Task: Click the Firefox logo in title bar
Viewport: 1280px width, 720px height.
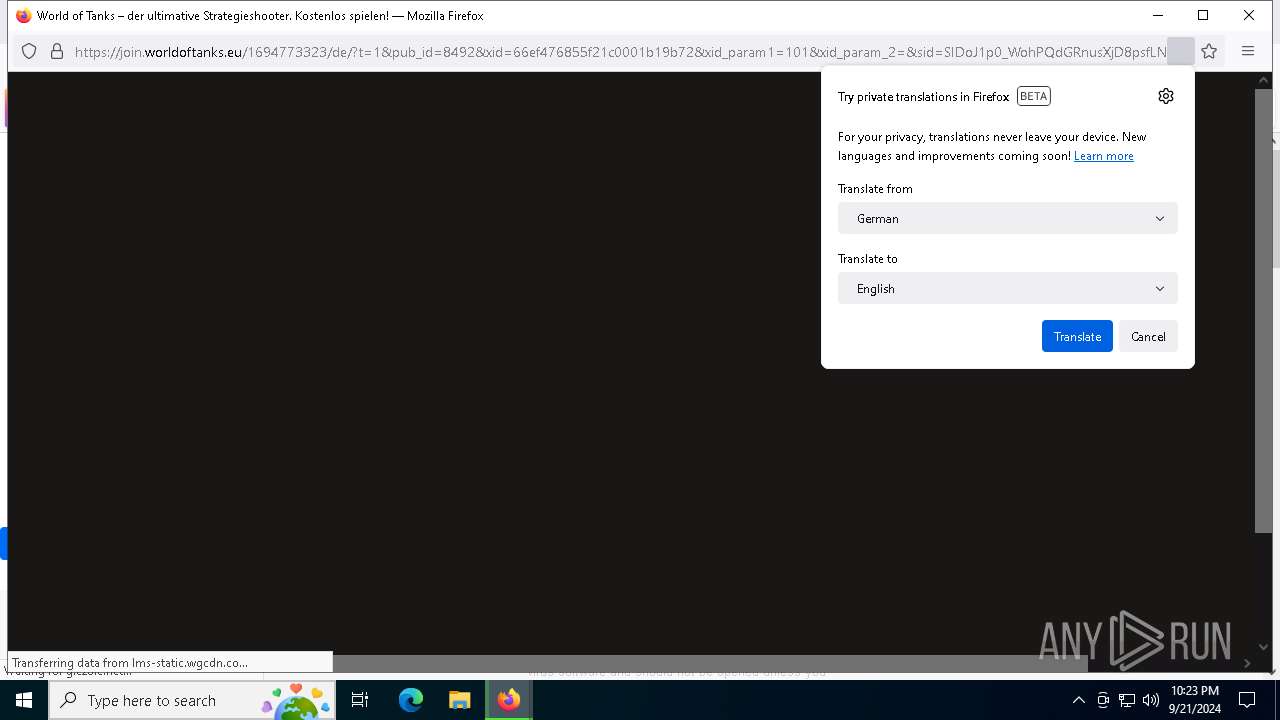Action: point(24,16)
